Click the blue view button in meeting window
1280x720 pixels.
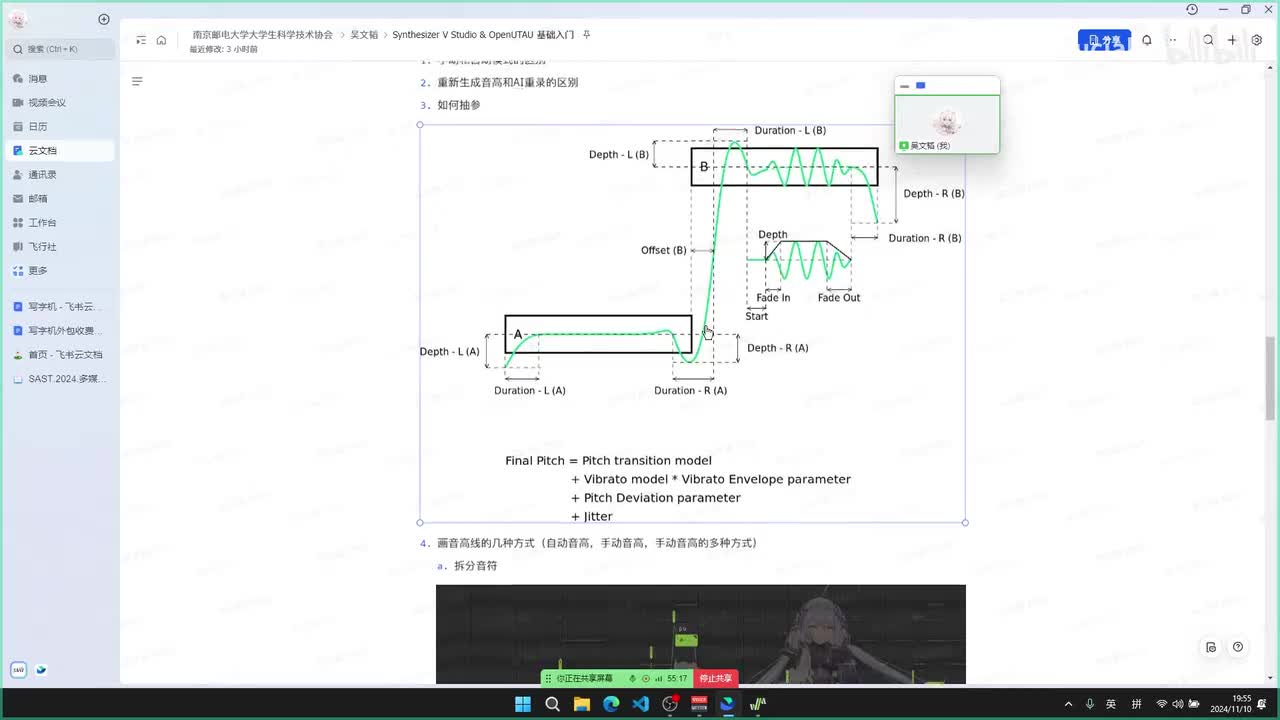(921, 86)
